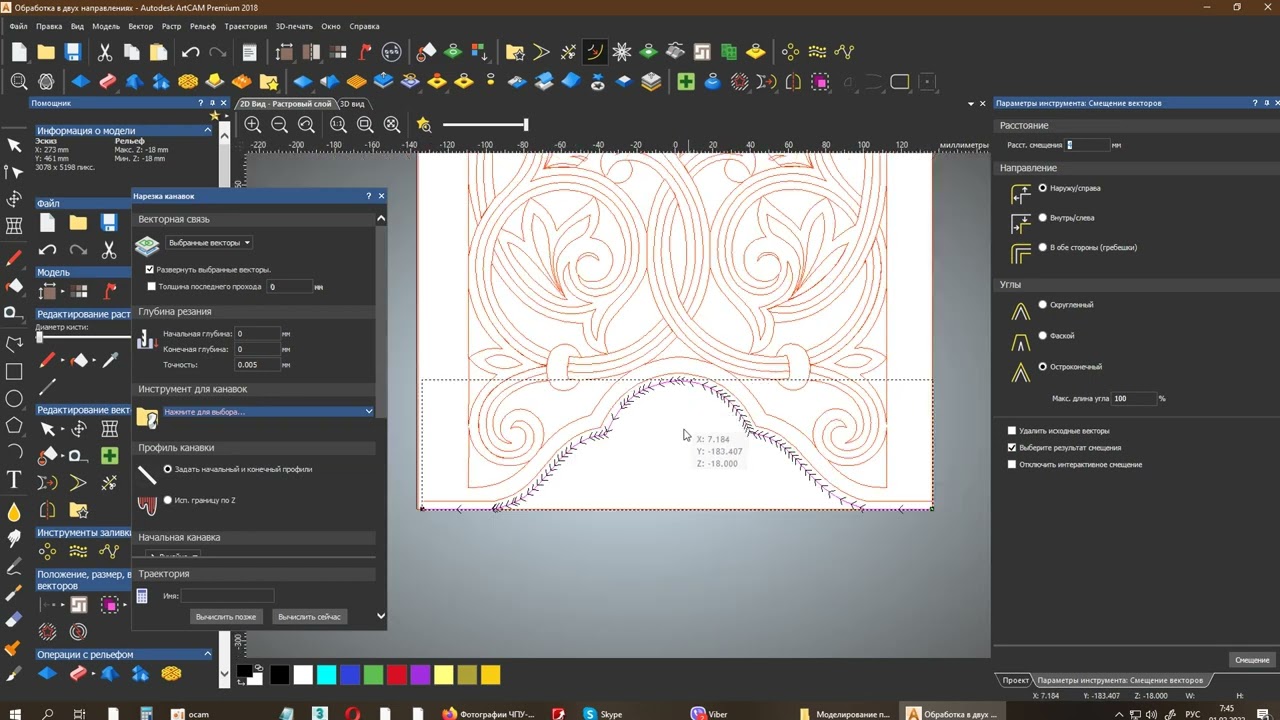Click the Смещение button
The width and height of the screenshot is (1280, 720).
coord(1252,660)
